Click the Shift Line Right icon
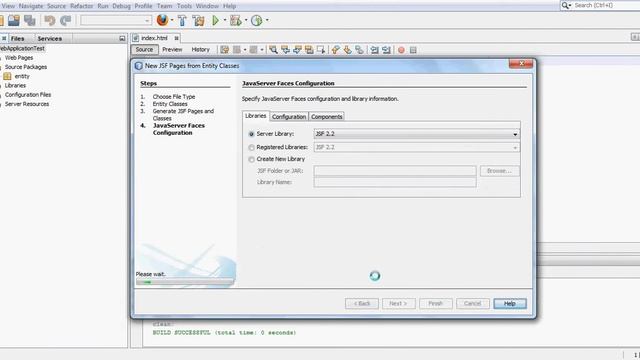The height and width of the screenshot is (360, 640). coord(386,50)
